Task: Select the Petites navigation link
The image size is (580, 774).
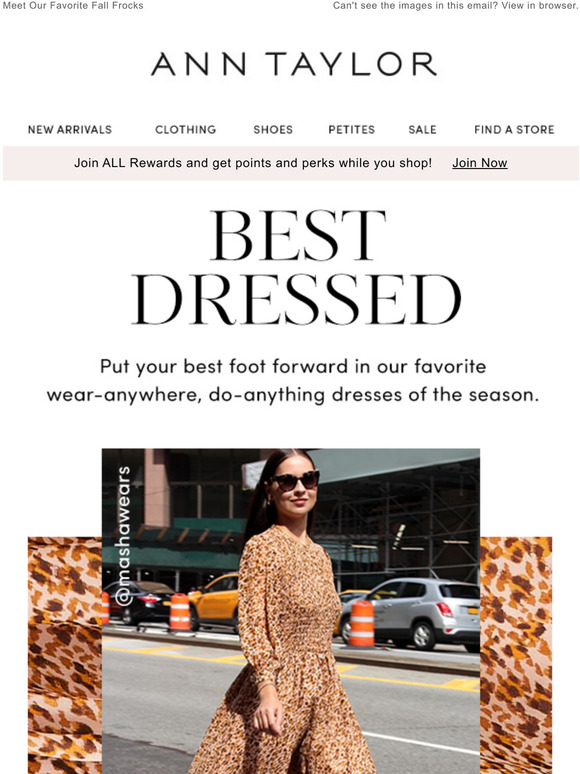Action: click(351, 129)
